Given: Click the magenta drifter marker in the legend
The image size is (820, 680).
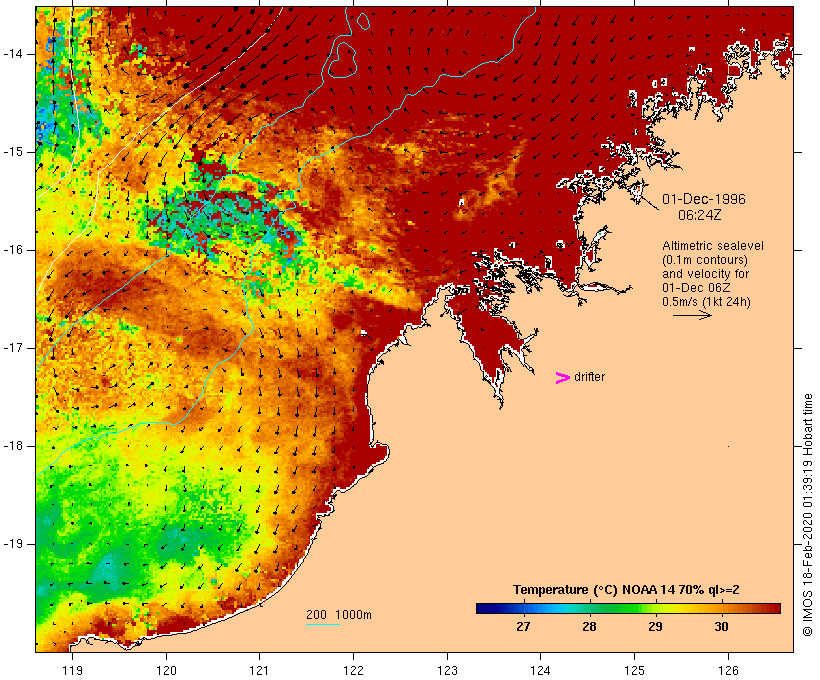Looking at the screenshot, I should pos(562,378).
